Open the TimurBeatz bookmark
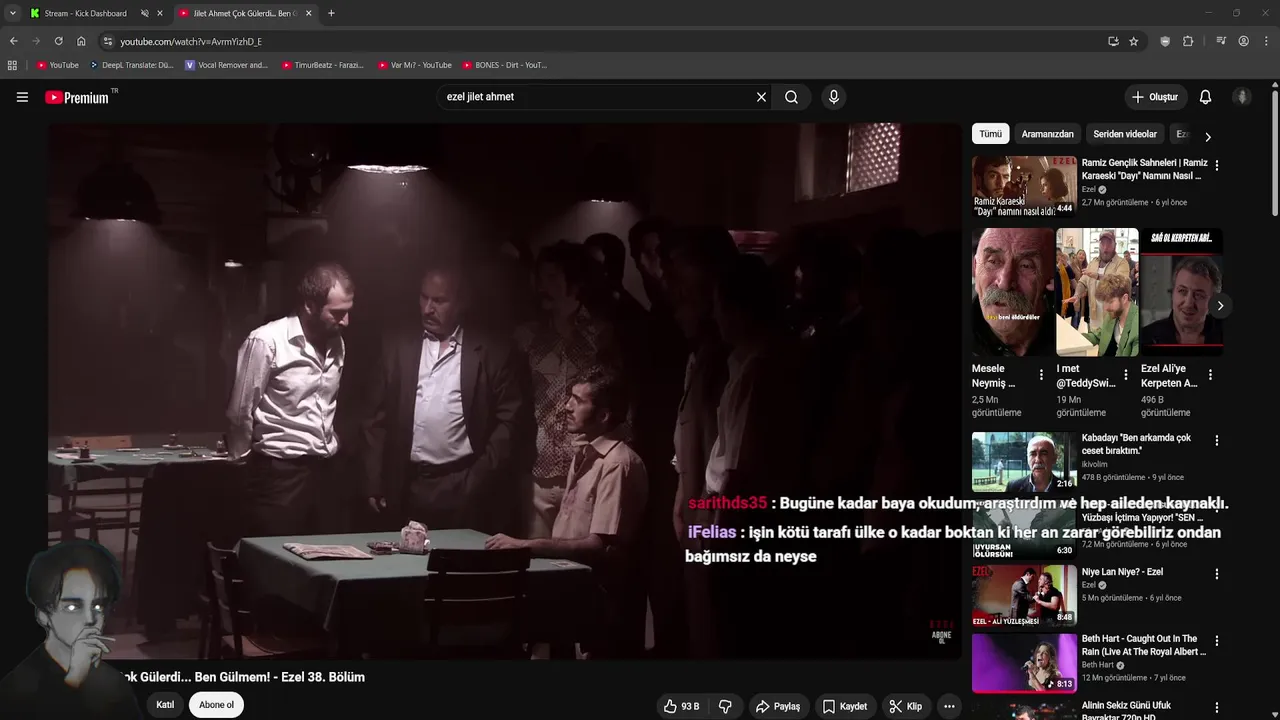Image resolution: width=1280 pixels, height=720 pixels. point(322,65)
